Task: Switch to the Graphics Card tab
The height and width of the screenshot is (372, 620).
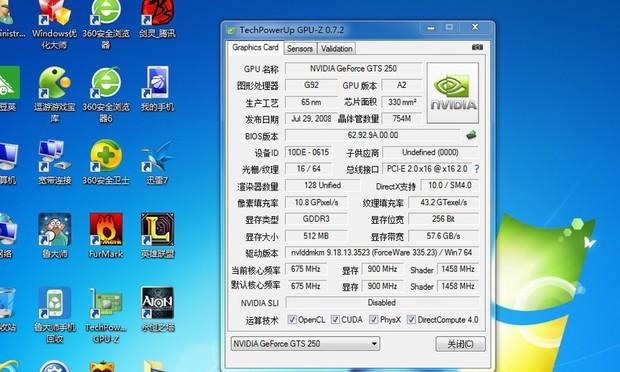Action: pyautogui.click(x=255, y=47)
